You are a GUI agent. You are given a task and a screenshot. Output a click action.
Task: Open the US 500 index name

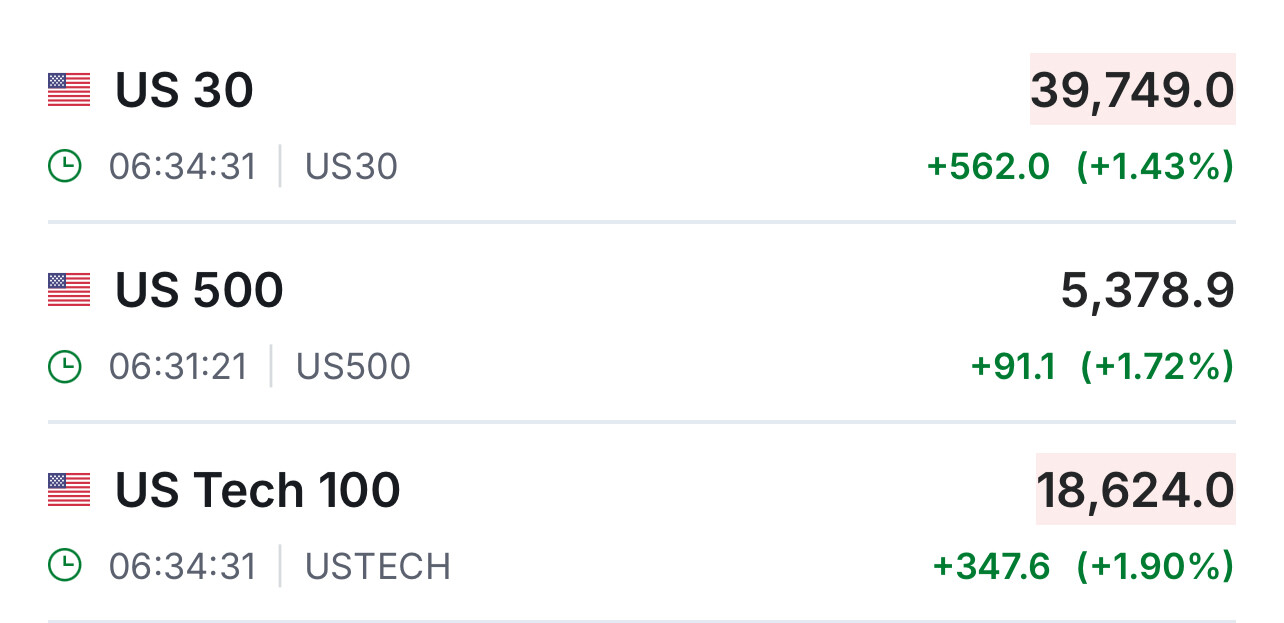point(199,291)
